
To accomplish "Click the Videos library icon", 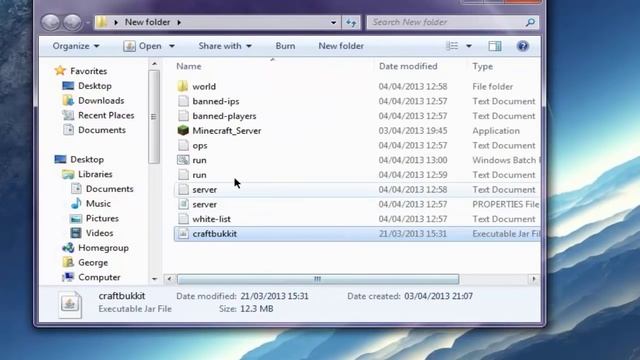I will pos(76,233).
